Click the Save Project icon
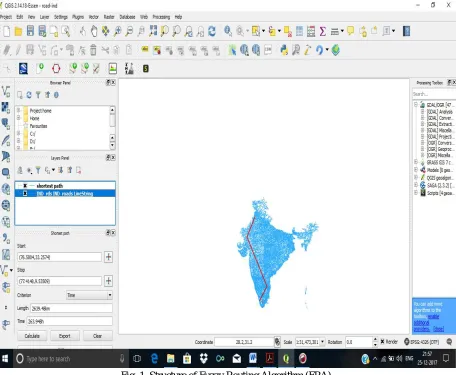The height and width of the screenshot is (375, 456). coord(30,31)
